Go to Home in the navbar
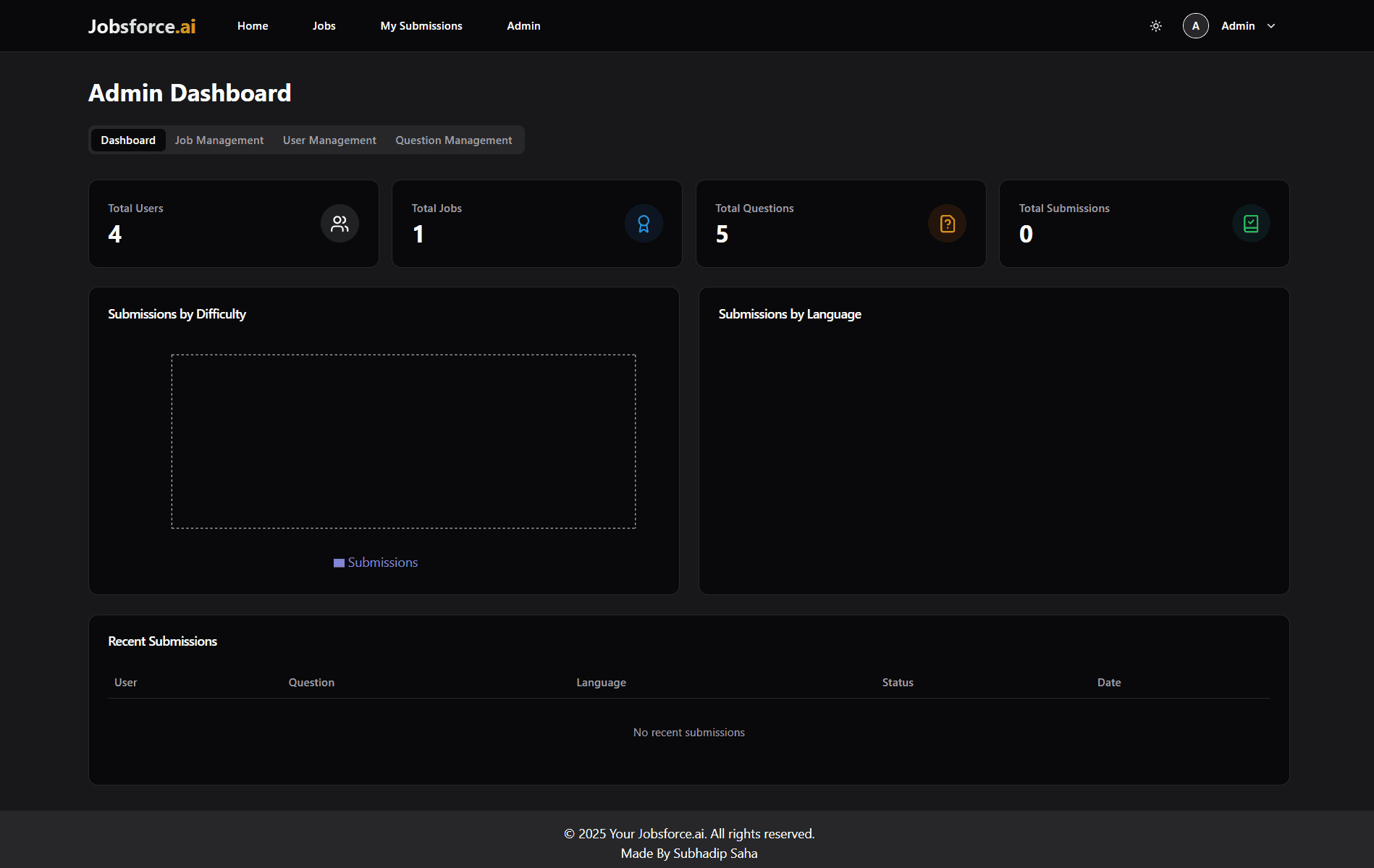Screen dimensions: 1374x868 pyautogui.click(x=253, y=26)
